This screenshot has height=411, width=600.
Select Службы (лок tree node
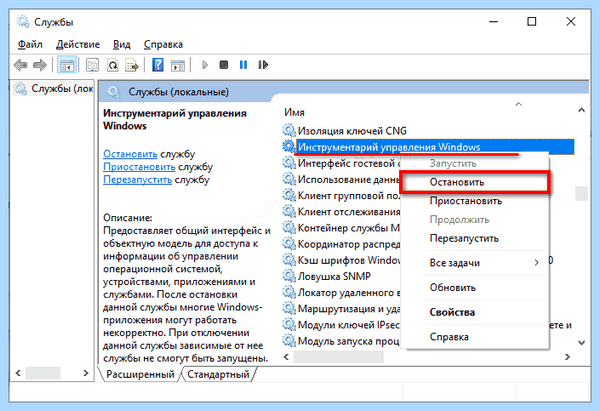click(54, 89)
